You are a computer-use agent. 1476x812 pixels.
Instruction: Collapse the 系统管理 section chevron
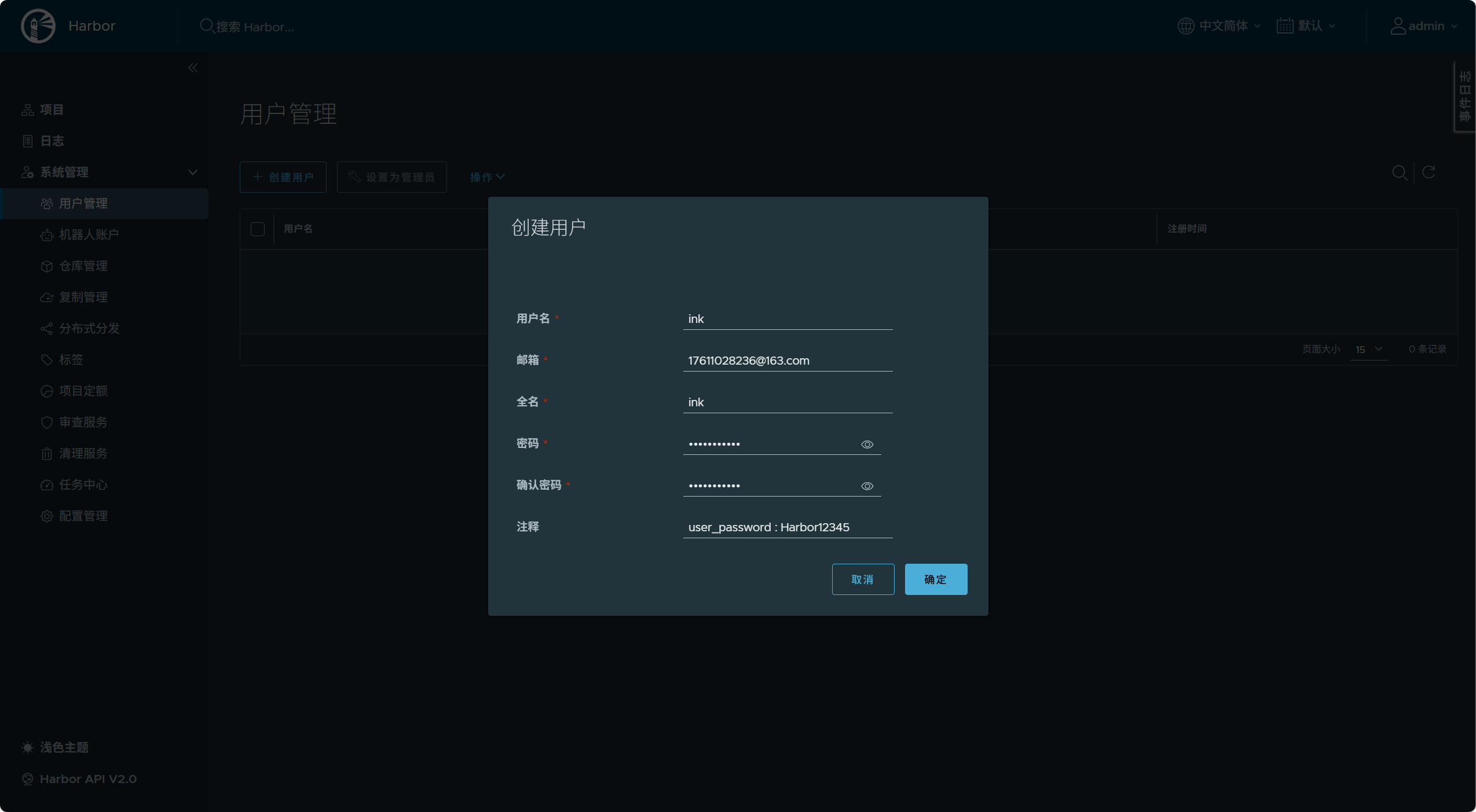click(x=193, y=172)
